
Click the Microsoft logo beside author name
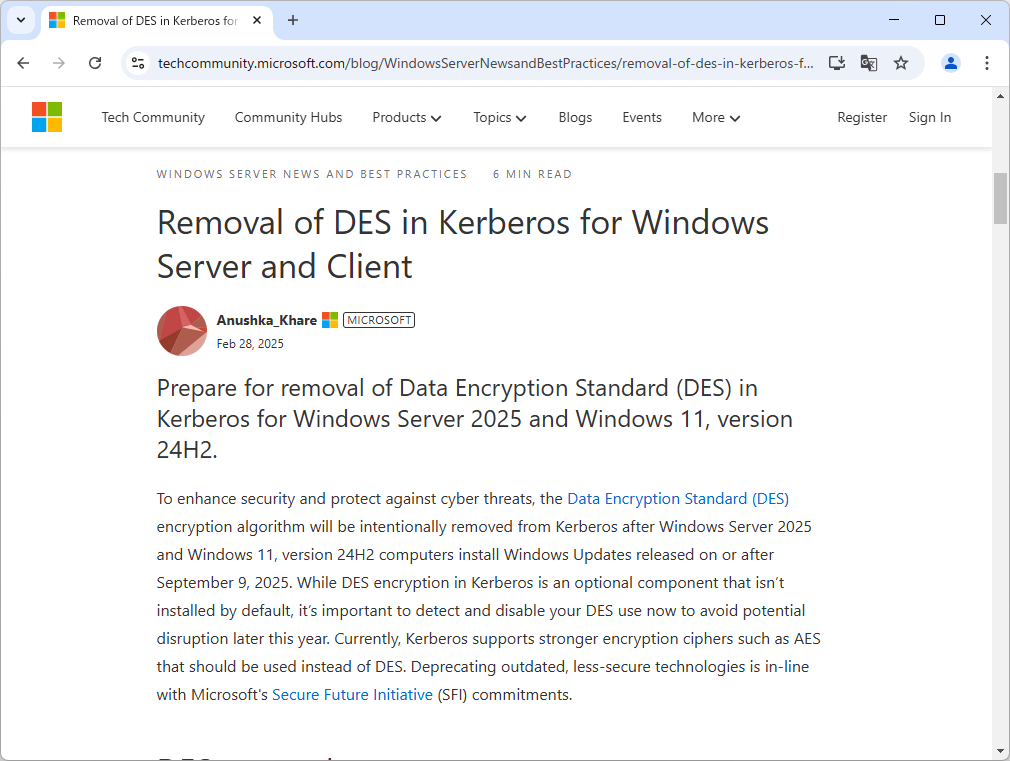(330, 320)
